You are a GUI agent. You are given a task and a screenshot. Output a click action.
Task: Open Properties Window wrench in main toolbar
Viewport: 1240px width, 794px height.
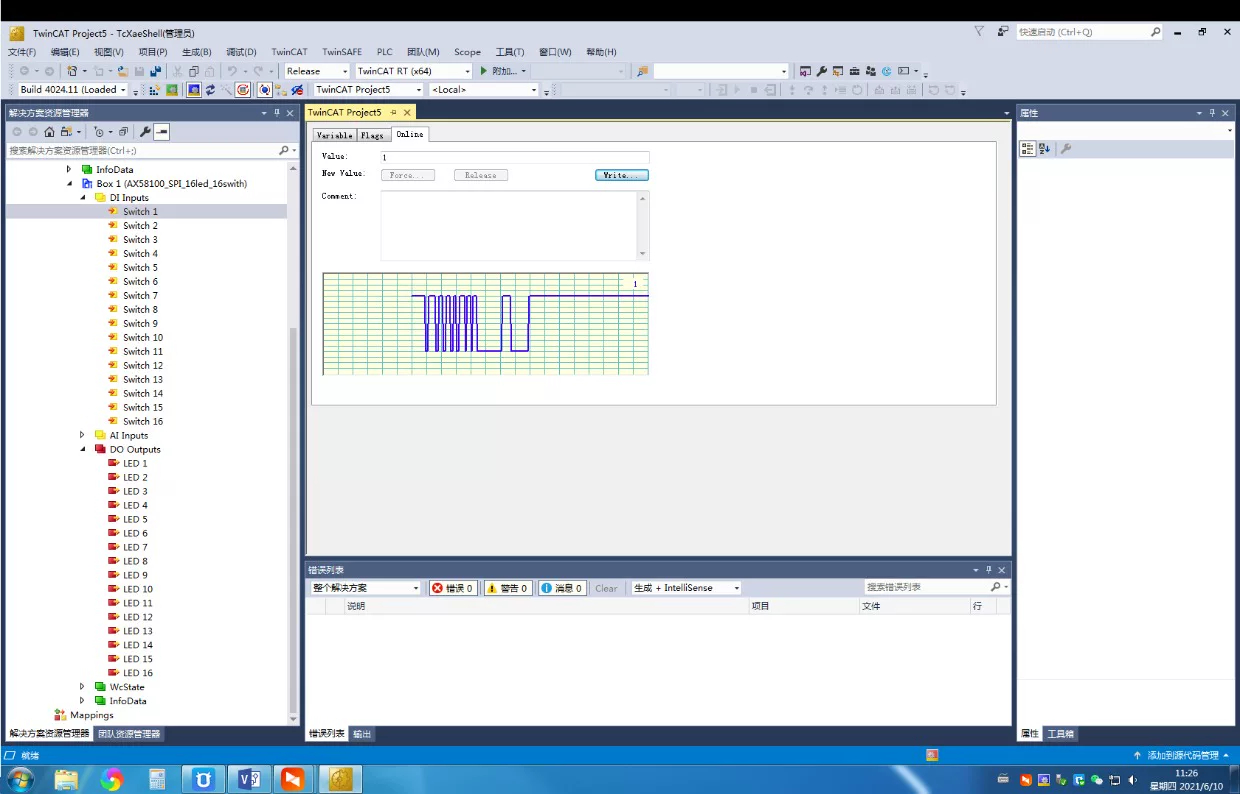point(821,71)
